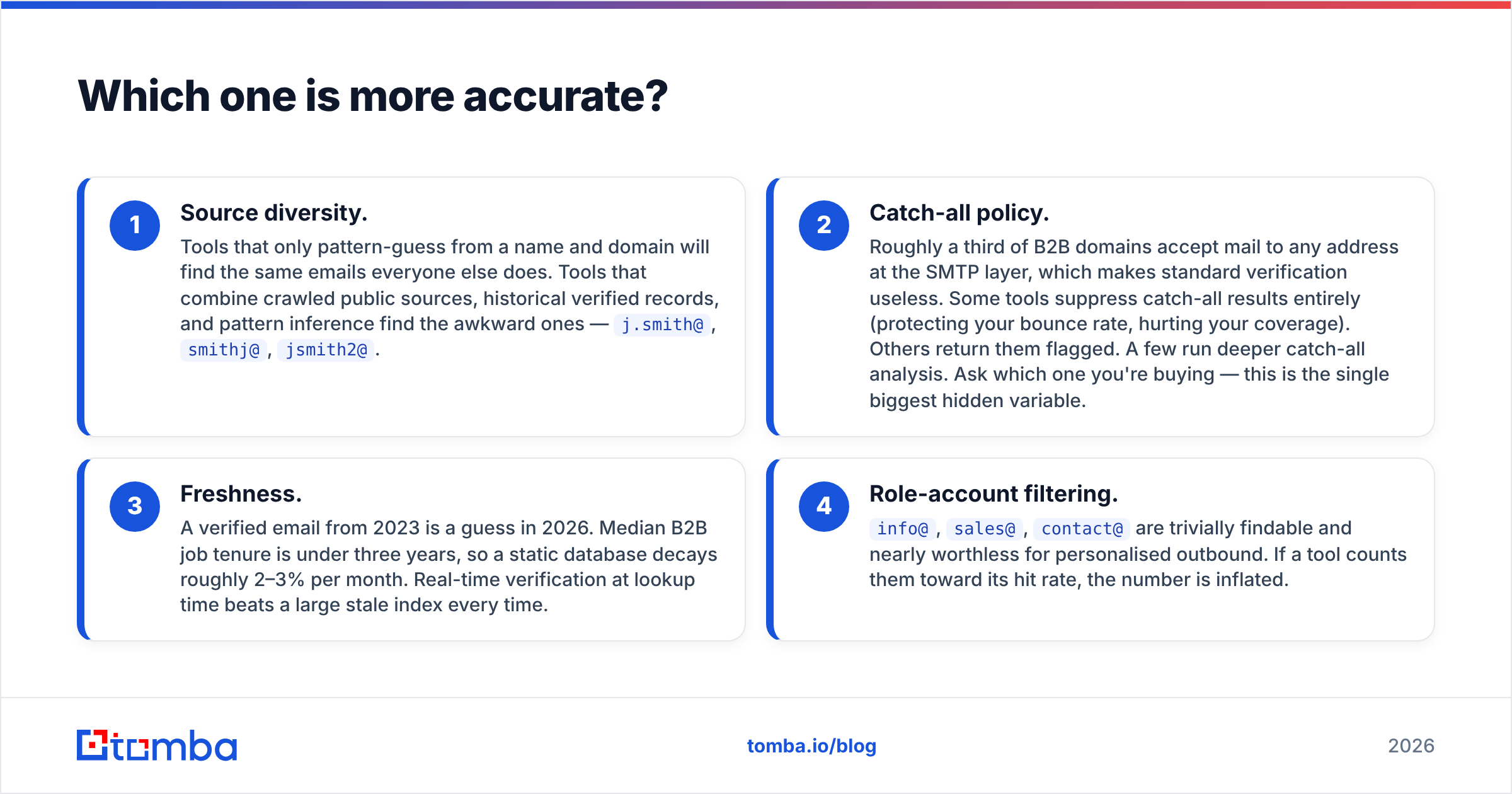This screenshot has height=794, width=1512.
Task: Click the 2026 year label in footer
Action: click(1411, 746)
